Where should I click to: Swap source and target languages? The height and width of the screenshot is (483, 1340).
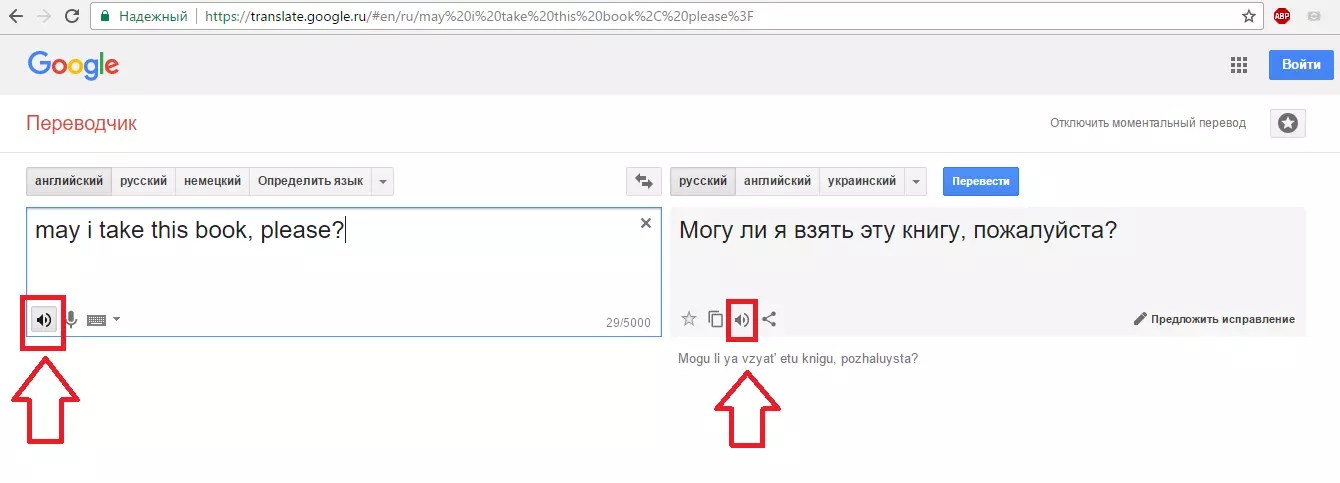pos(643,181)
